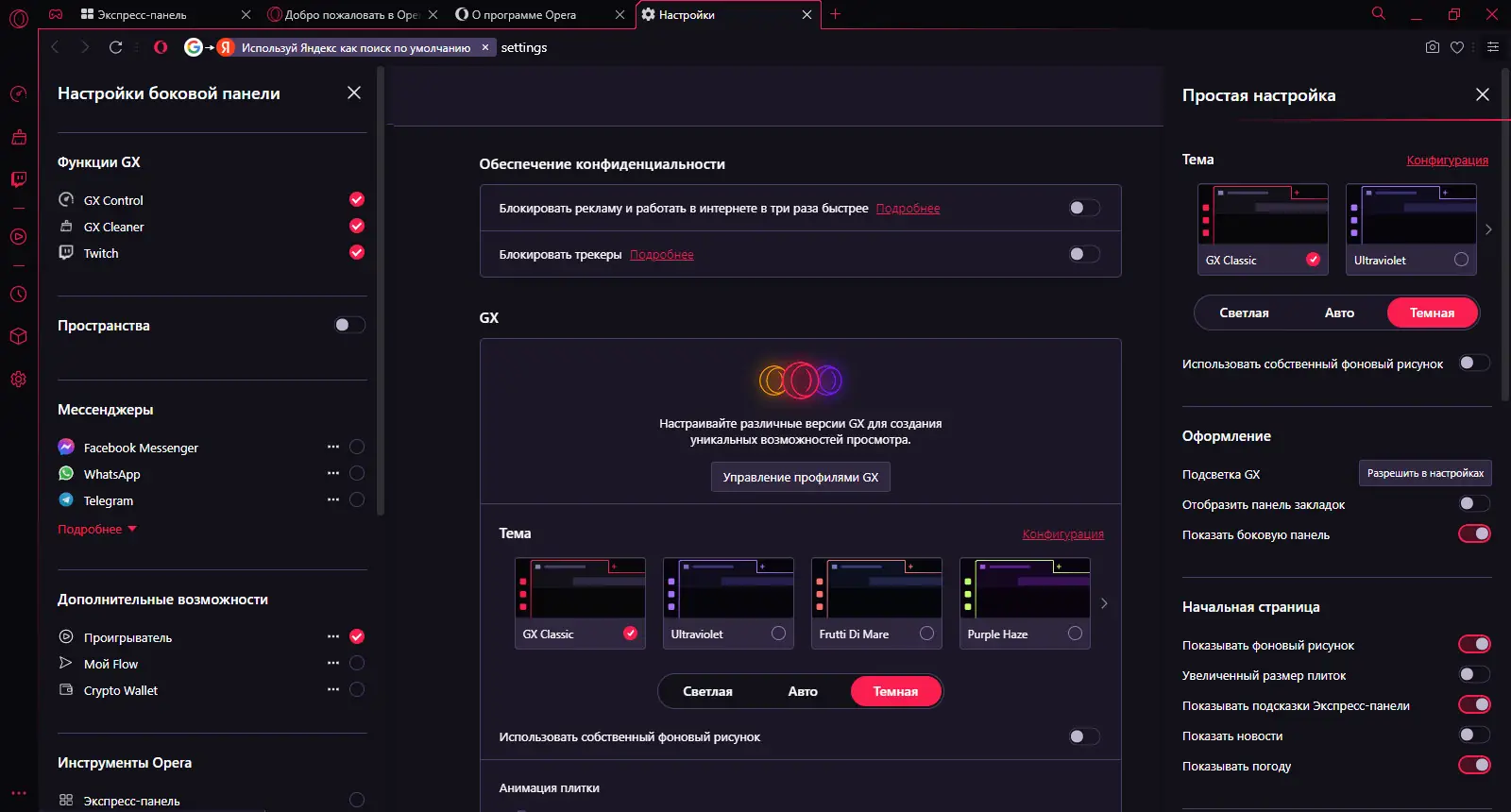Toggle Блокировать трекеры switch
The image size is (1511, 812).
pyautogui.click(x=1084, y=254)
